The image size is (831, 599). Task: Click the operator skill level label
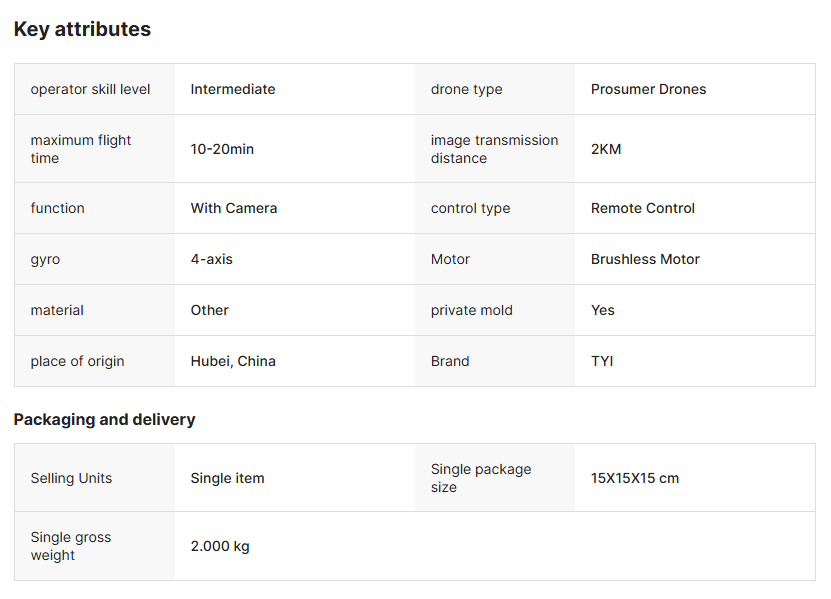pyautogui.click(x=90, y=89)
